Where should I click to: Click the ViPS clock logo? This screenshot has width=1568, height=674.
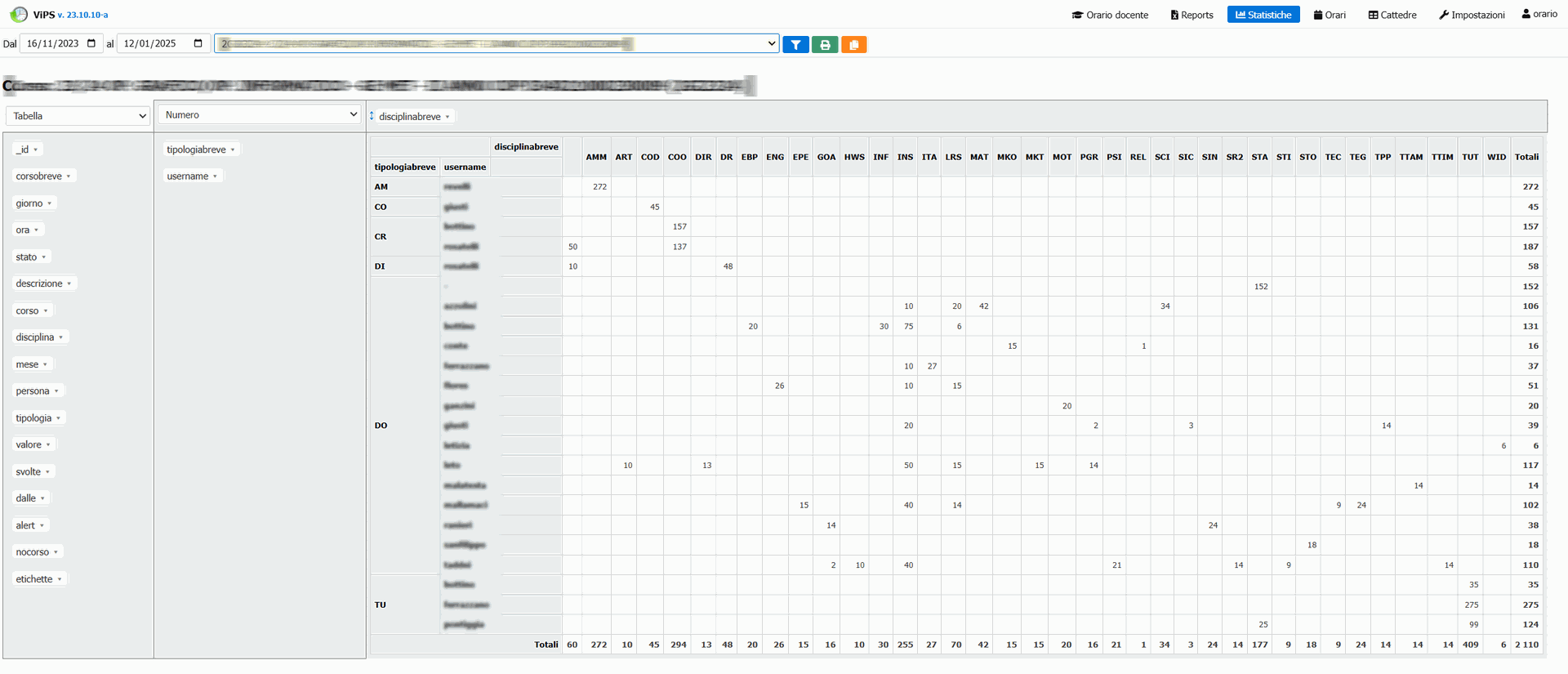[x=18, y=15]
